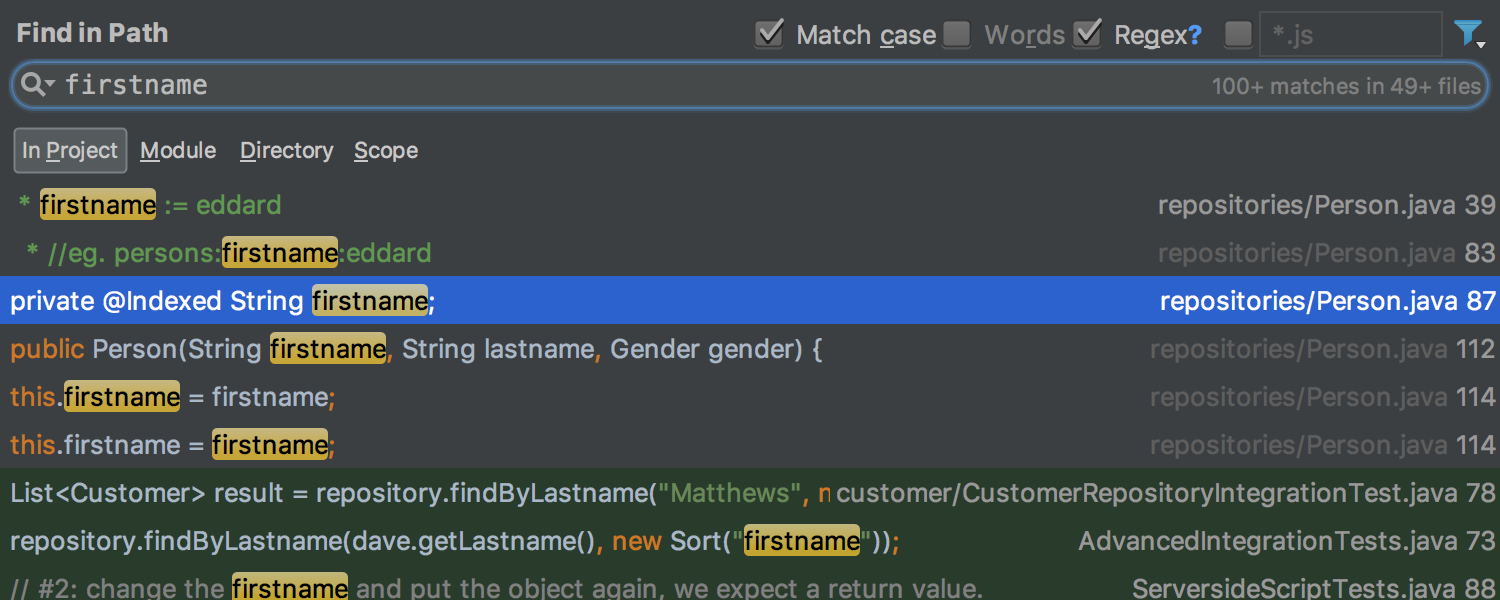Click 'repositories/Person.java 39' file path

(1327, 205)
